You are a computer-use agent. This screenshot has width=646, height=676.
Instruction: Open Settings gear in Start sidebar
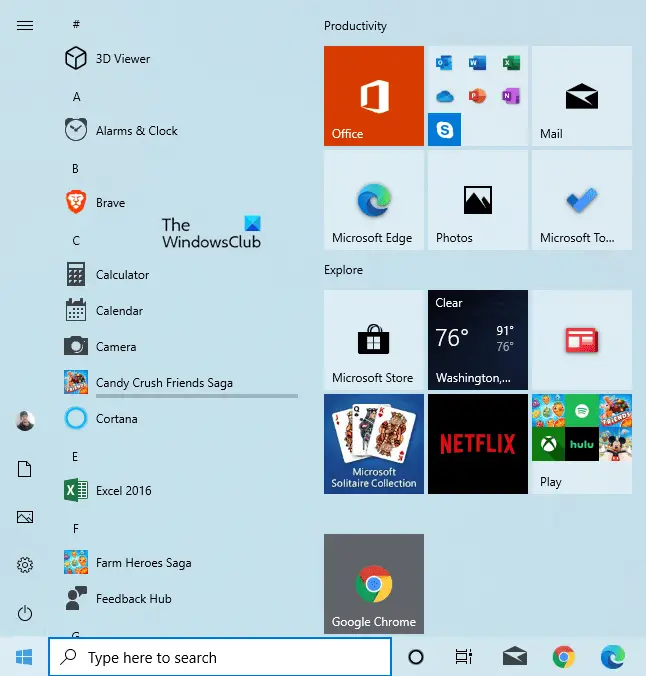click(25, 565)
